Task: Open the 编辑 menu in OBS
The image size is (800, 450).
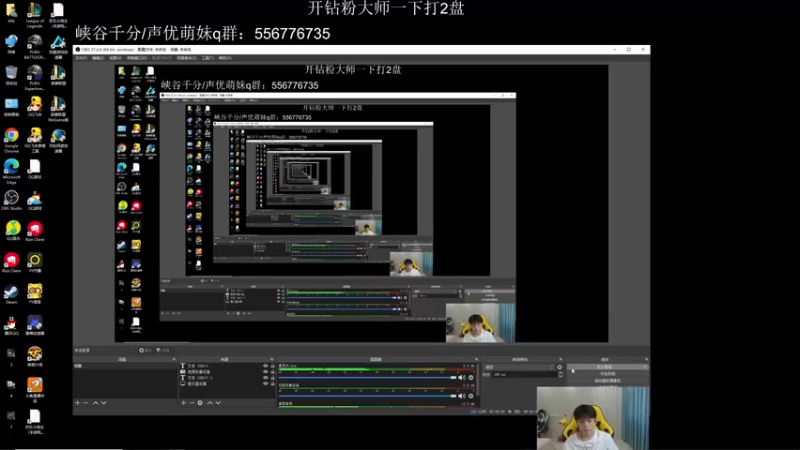Action: (97, 58)
